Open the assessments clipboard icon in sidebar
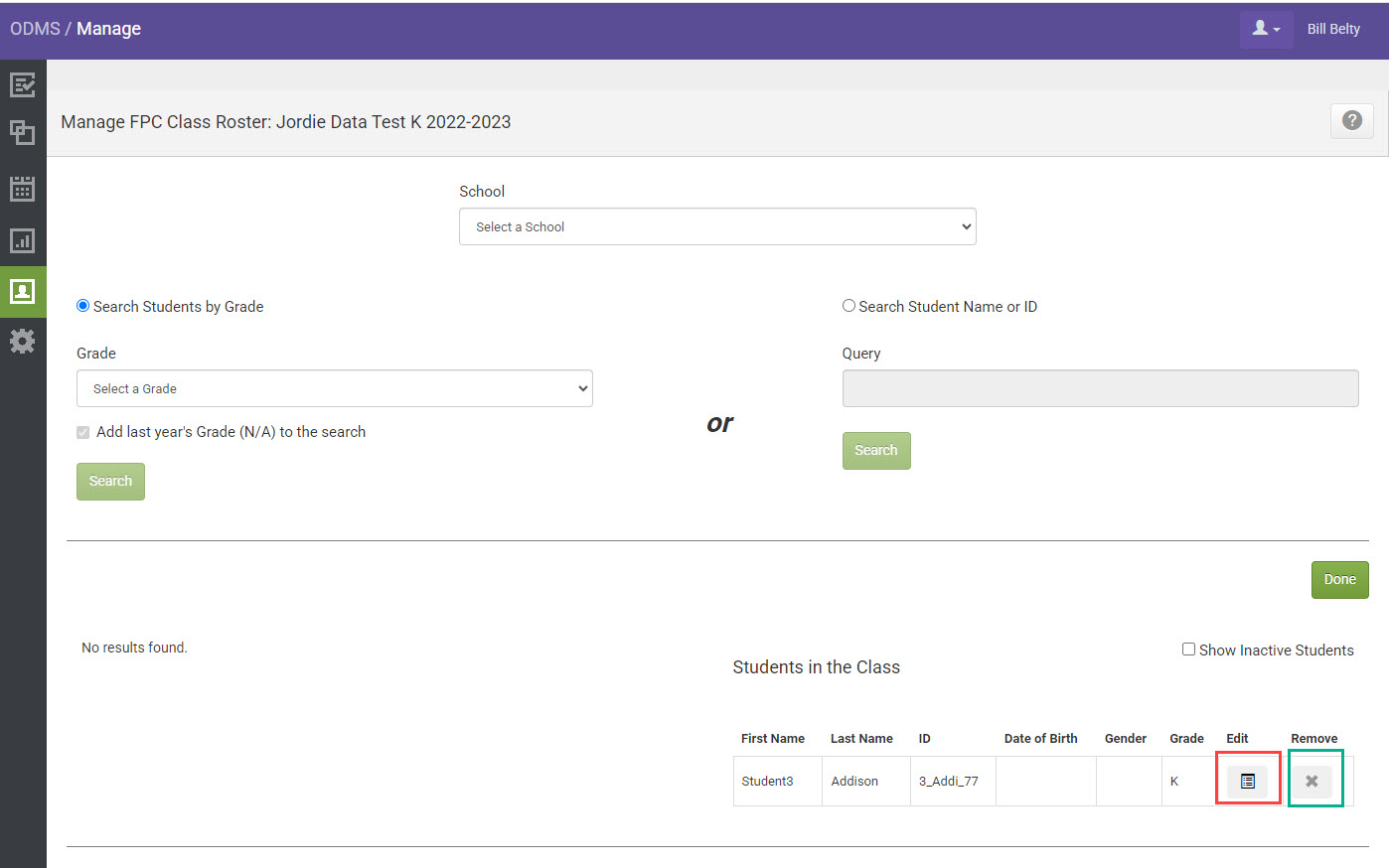Image resolution: width=1389 pixels, height=868 pixels. [23, 84]
